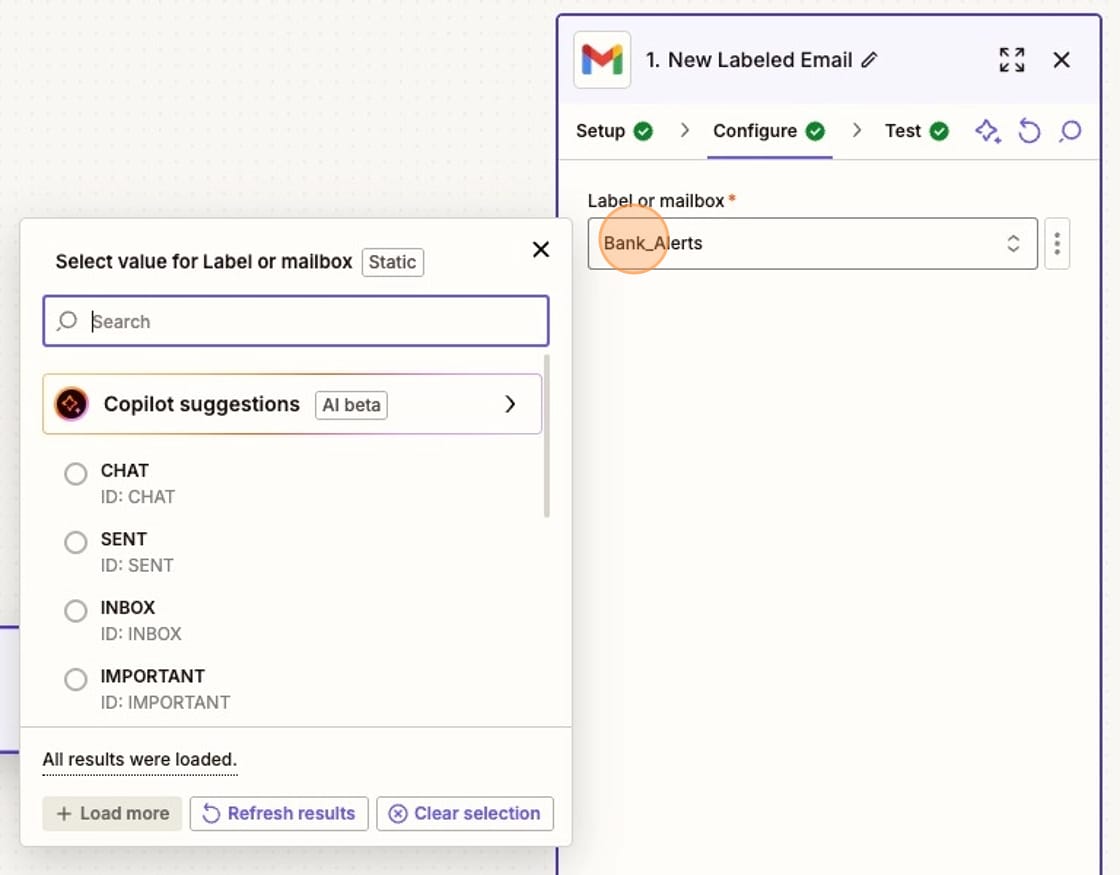1120x875 pixels.
Task: Click the circular refresh icon in the step toolbar
Action: (1030, 131)
